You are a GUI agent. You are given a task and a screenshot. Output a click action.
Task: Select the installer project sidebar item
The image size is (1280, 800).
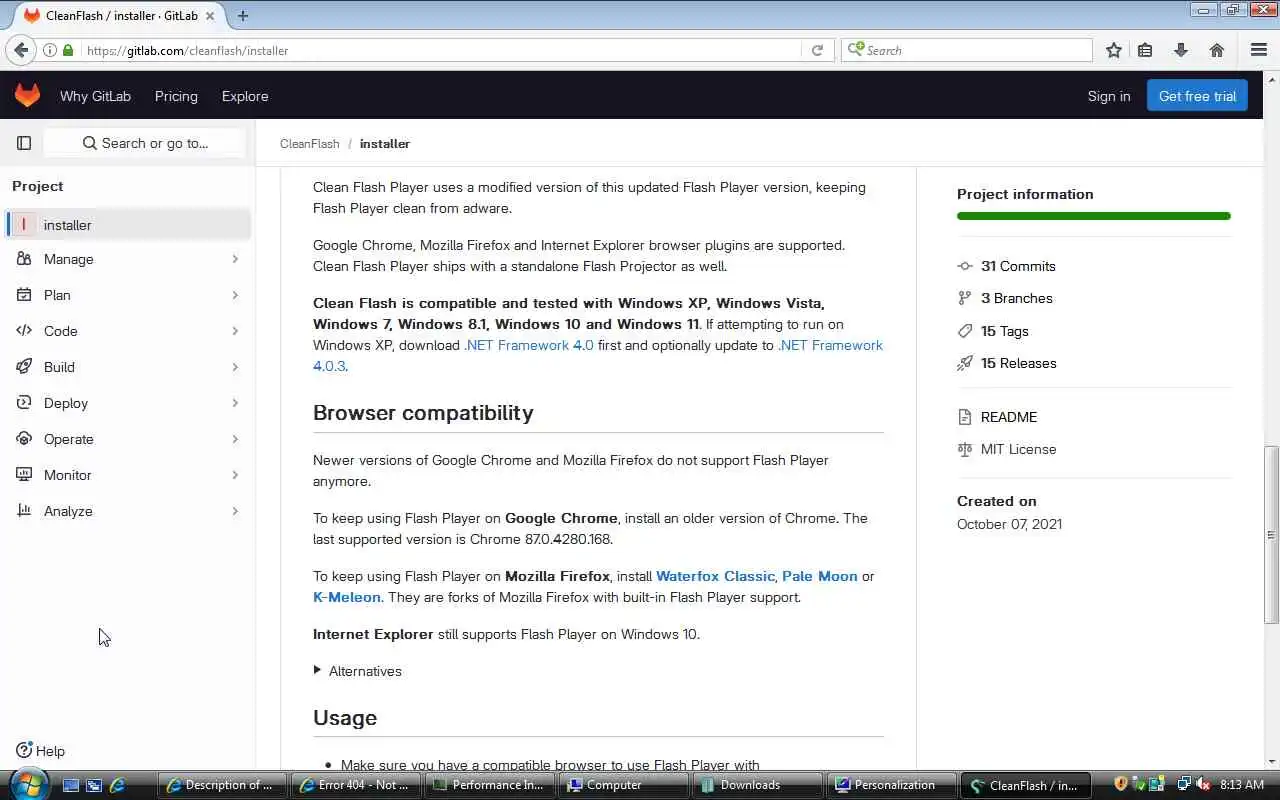[128, 225]
